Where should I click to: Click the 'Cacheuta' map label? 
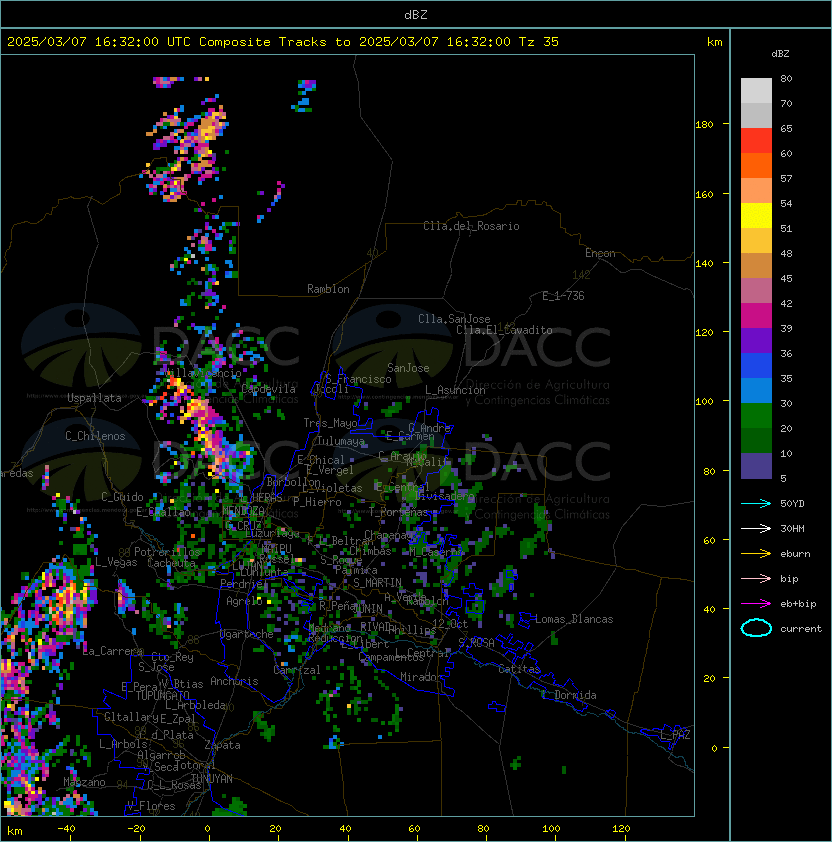point(172,563)
